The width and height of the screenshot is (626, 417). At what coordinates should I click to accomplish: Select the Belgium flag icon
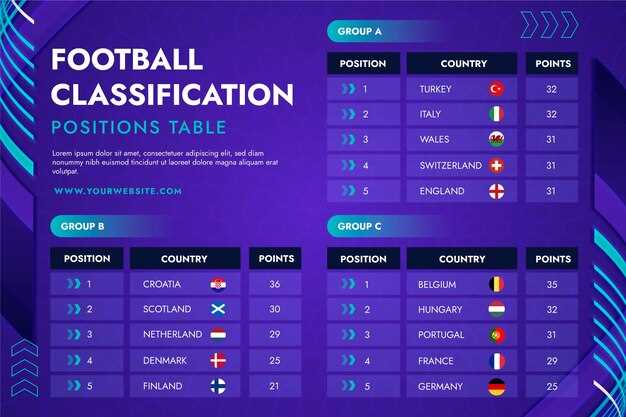click(496, 284)
